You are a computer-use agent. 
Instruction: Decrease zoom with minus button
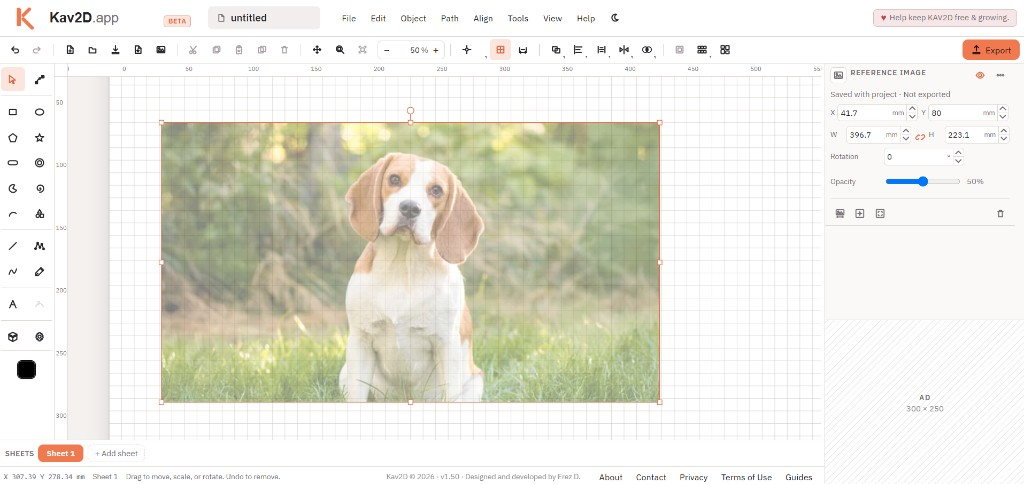tap(387, 50)
